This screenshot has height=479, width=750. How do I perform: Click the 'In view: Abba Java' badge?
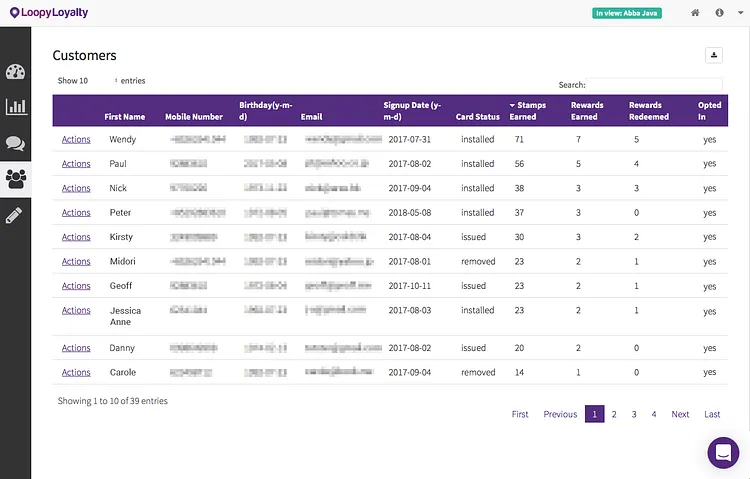pyautogui.click(x=627, y=13)
